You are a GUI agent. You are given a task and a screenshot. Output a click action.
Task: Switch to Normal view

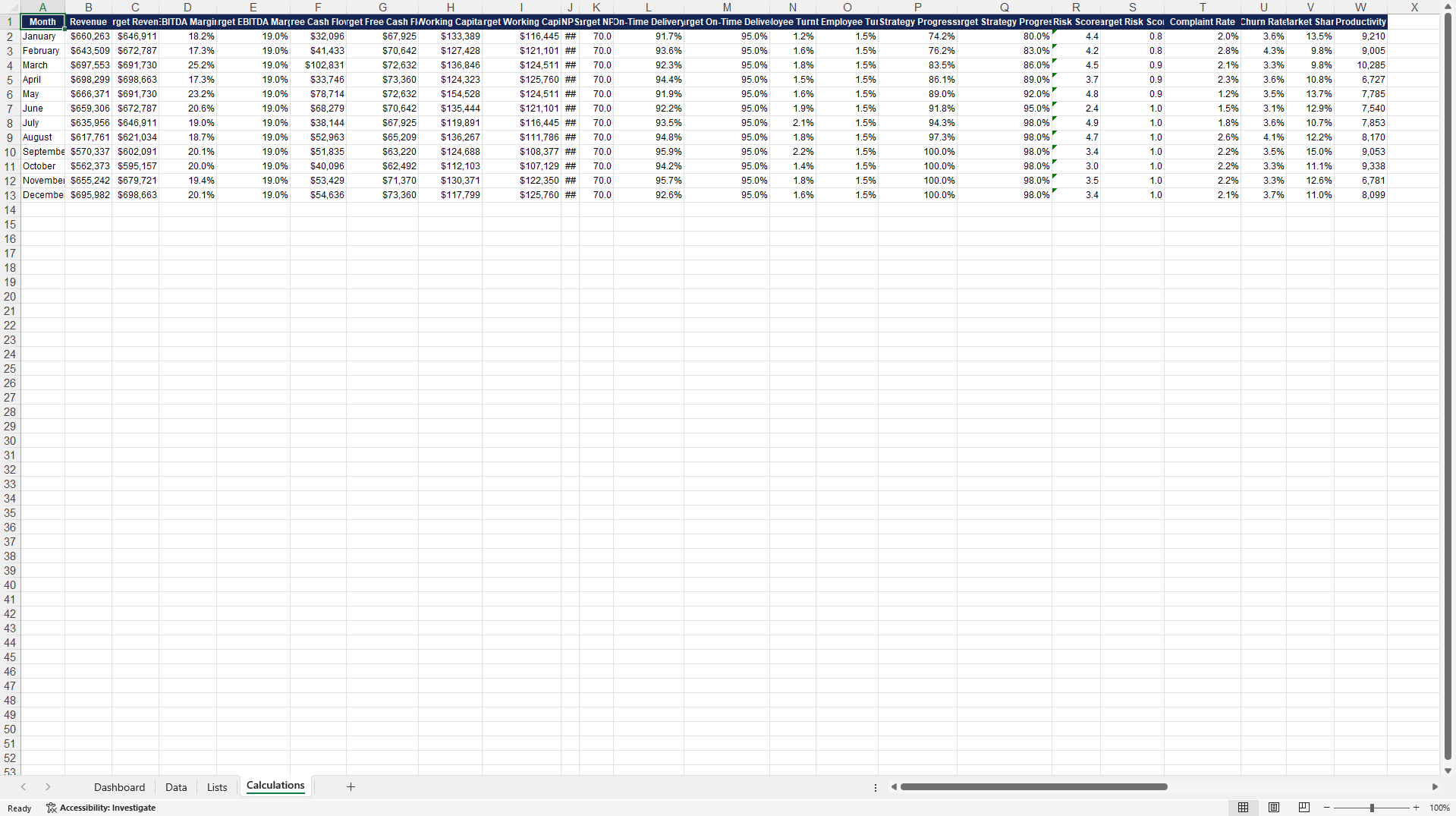1243,808
